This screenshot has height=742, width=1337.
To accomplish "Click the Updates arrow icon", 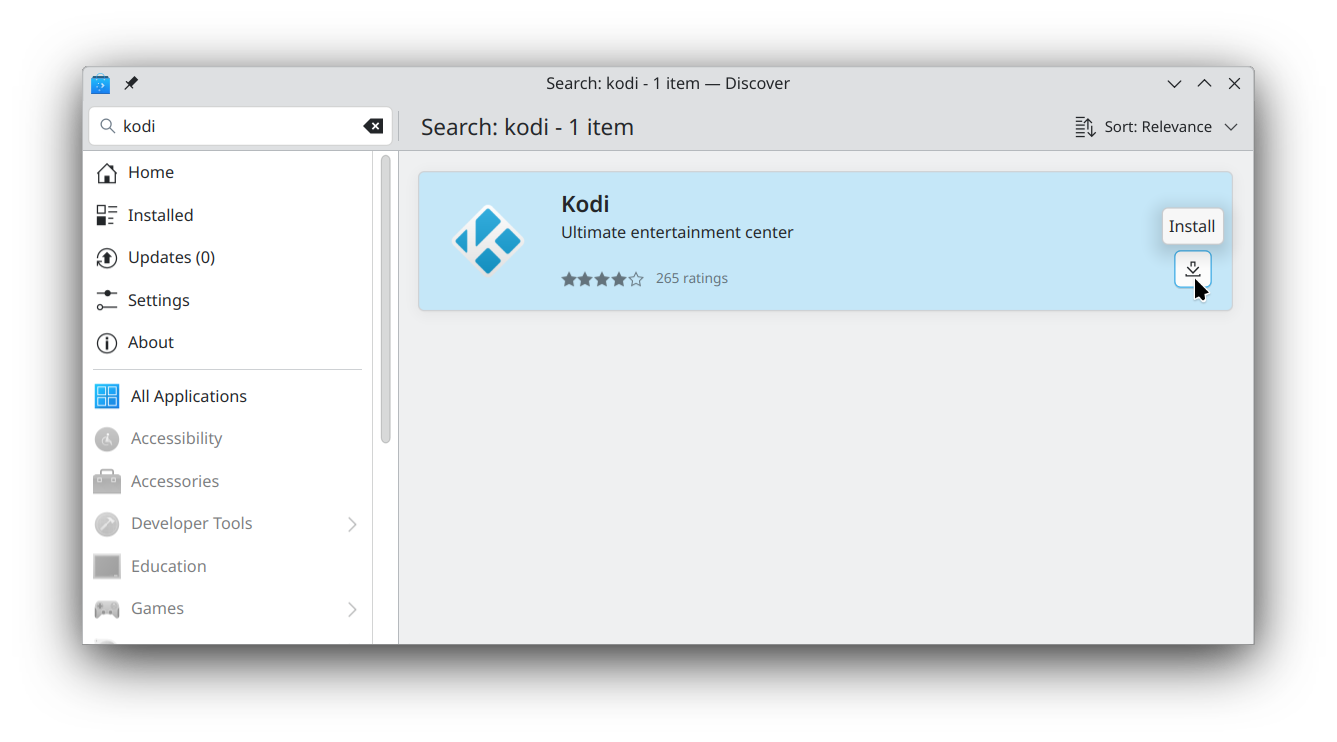I will pos(107,258).
